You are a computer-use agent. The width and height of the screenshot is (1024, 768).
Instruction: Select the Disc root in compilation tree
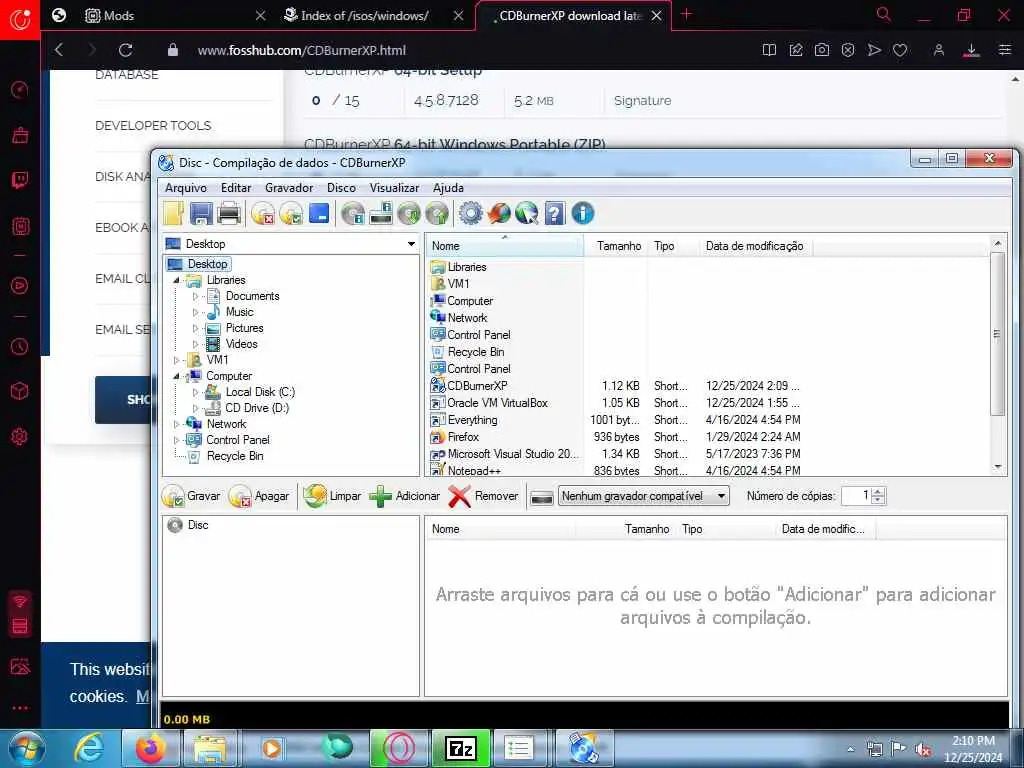198,525
